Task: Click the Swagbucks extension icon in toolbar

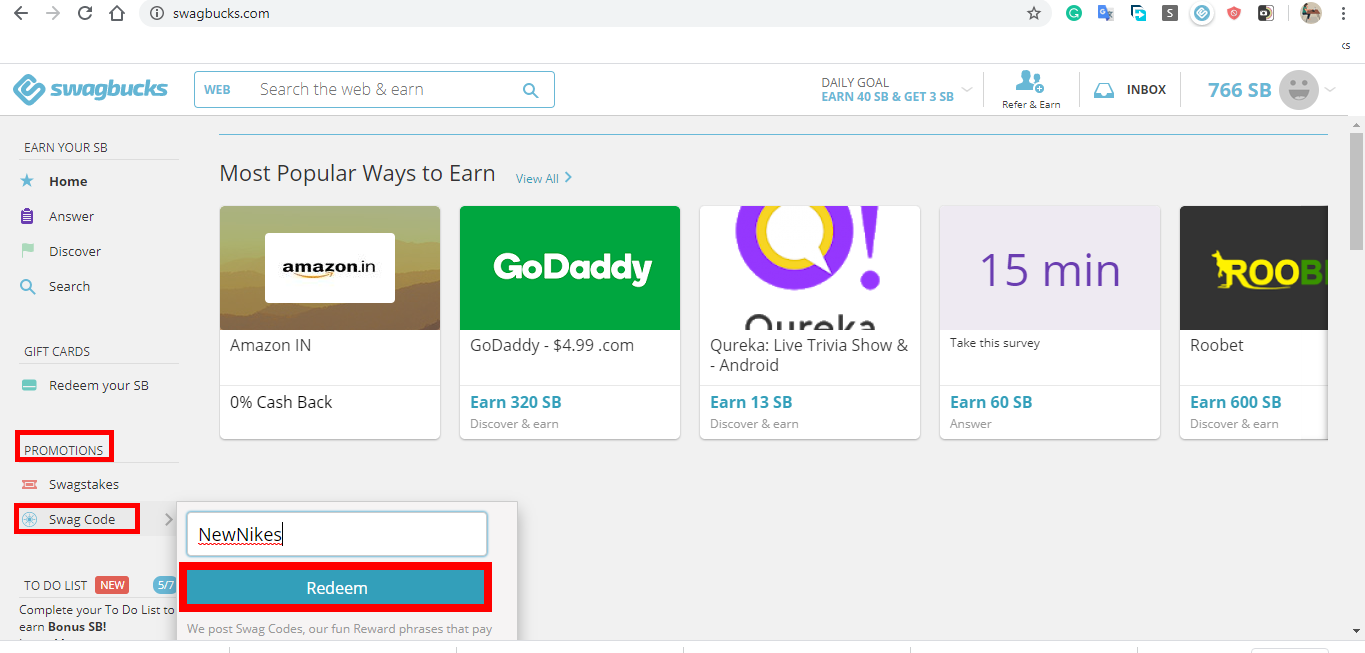Action: point(1202,13)
